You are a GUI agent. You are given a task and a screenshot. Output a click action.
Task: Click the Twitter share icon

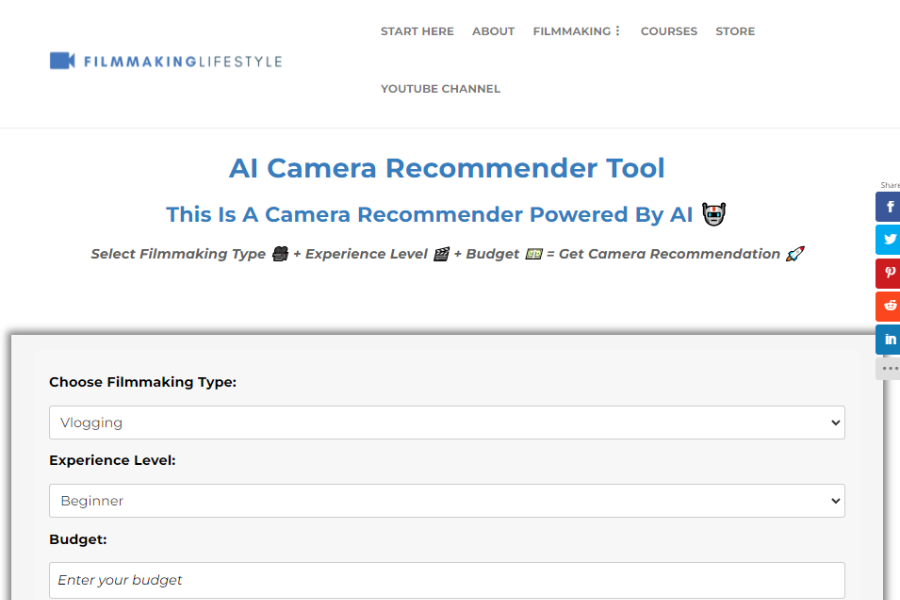tap(887, 239)
